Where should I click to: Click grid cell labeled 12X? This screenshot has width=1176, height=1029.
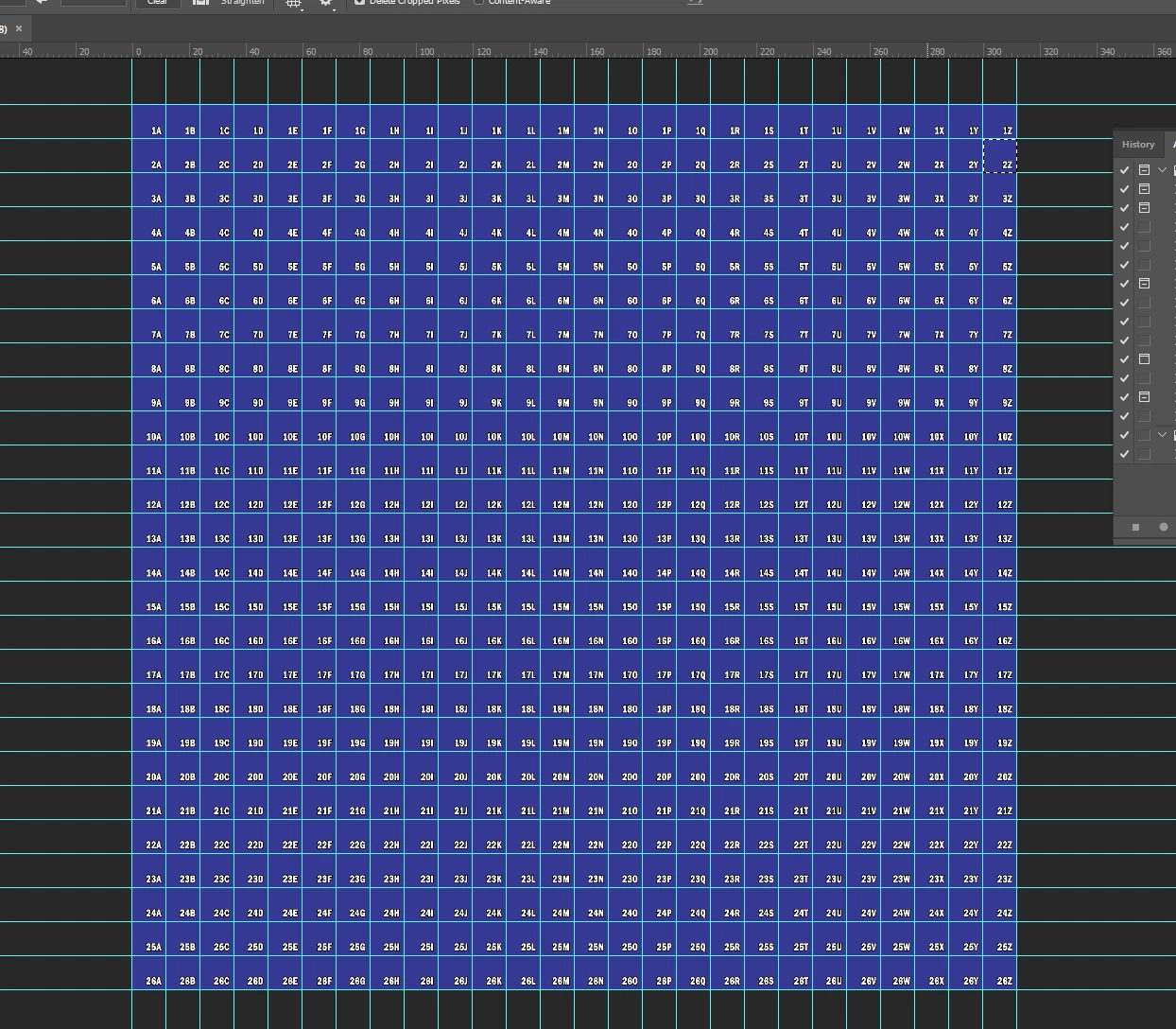coord(932,496)
